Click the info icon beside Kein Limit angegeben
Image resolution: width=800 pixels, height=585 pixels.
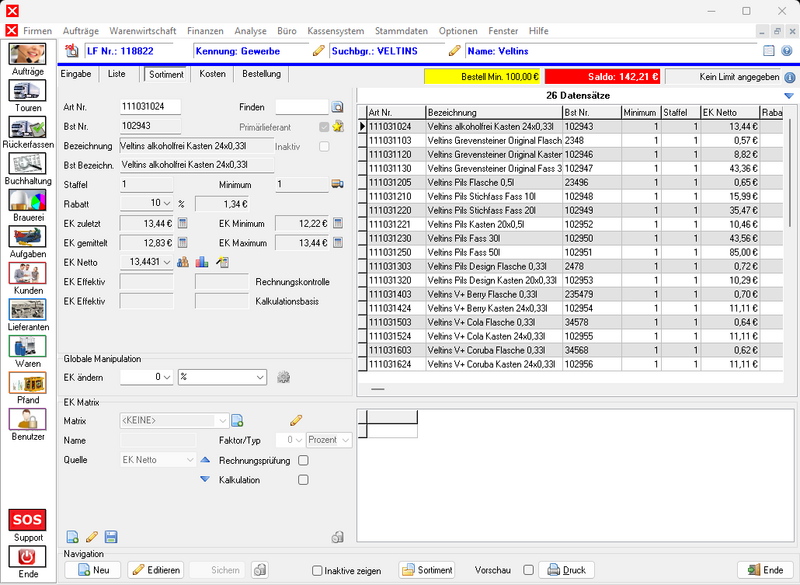(x=789, y=78)
